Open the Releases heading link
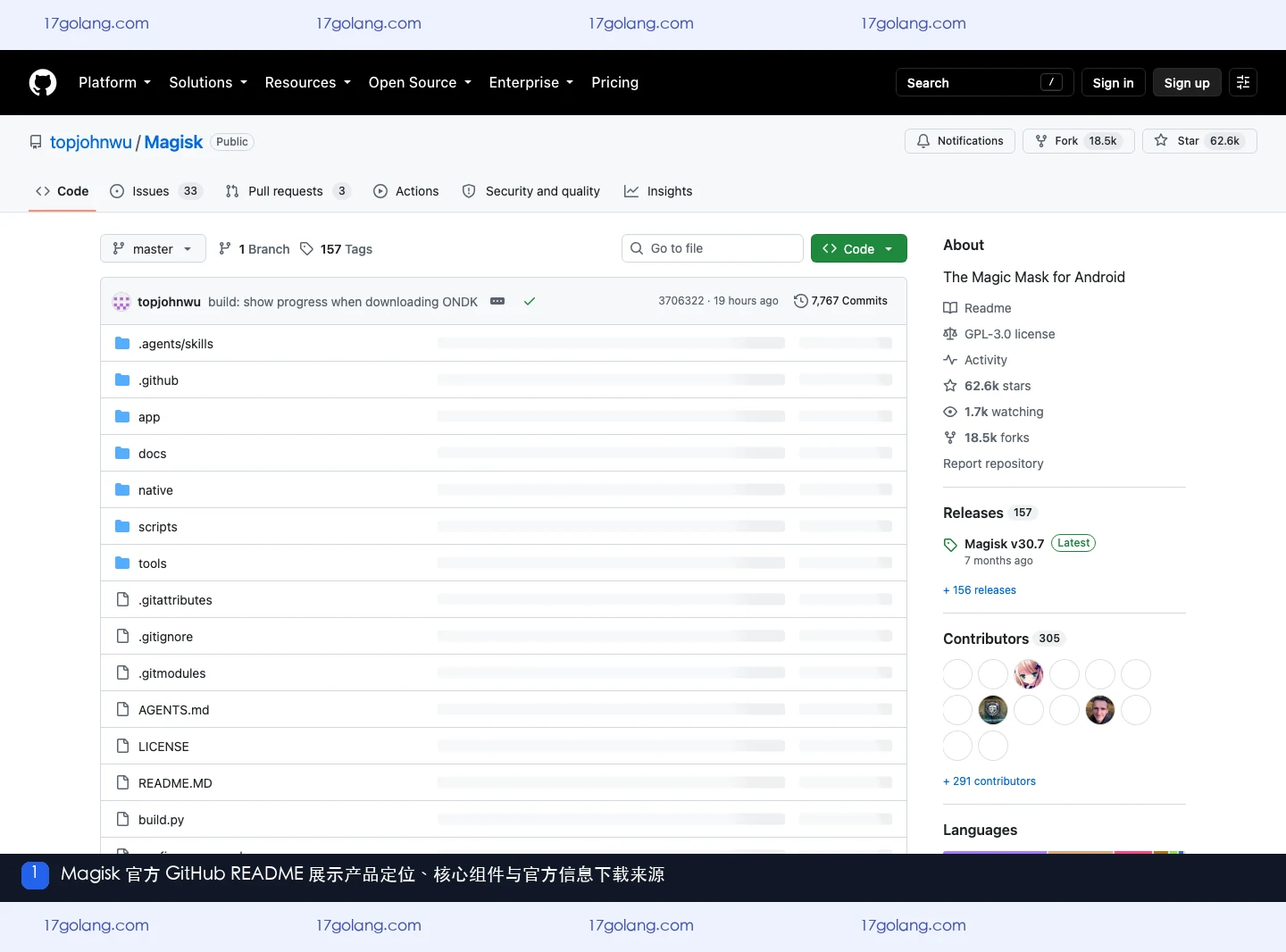 click(x=973, y=513)
